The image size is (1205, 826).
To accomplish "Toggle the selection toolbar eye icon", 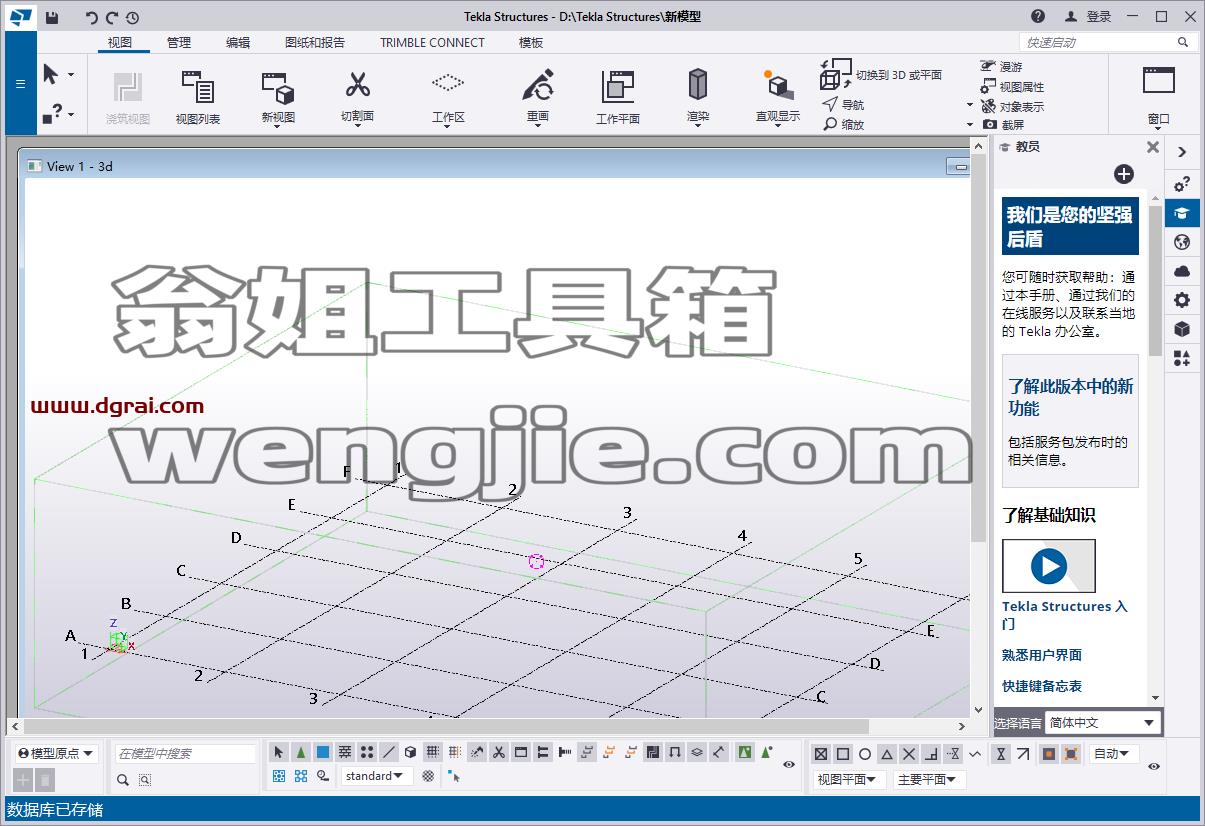I will [789, 765].
